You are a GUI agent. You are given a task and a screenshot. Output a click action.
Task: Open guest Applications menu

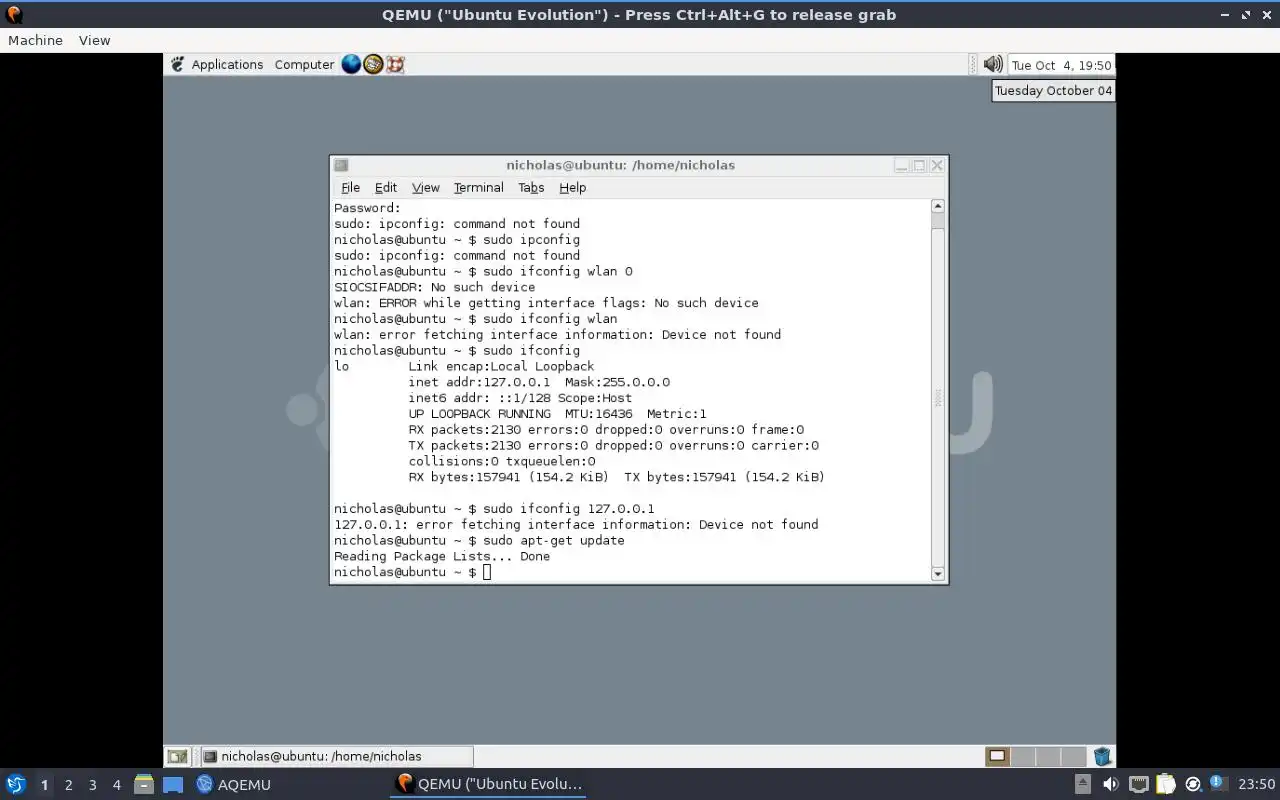227,64
